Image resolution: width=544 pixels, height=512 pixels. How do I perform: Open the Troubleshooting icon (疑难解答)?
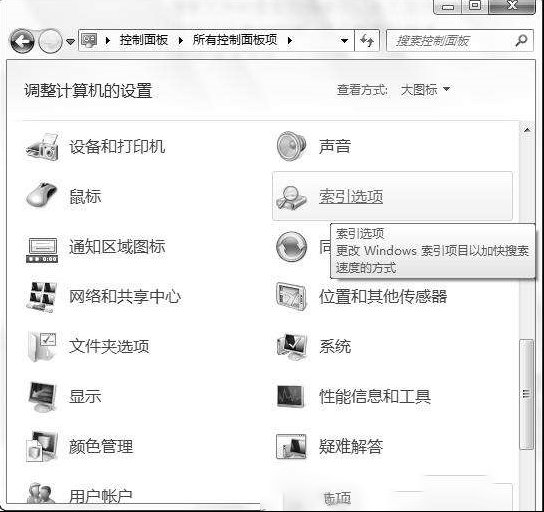point(291,446)
